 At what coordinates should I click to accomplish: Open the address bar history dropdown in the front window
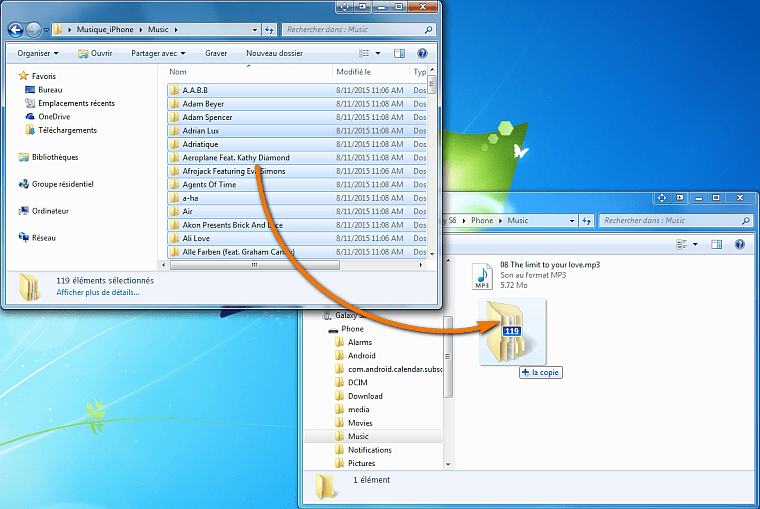pyautogui.click(x=255, y=30)
